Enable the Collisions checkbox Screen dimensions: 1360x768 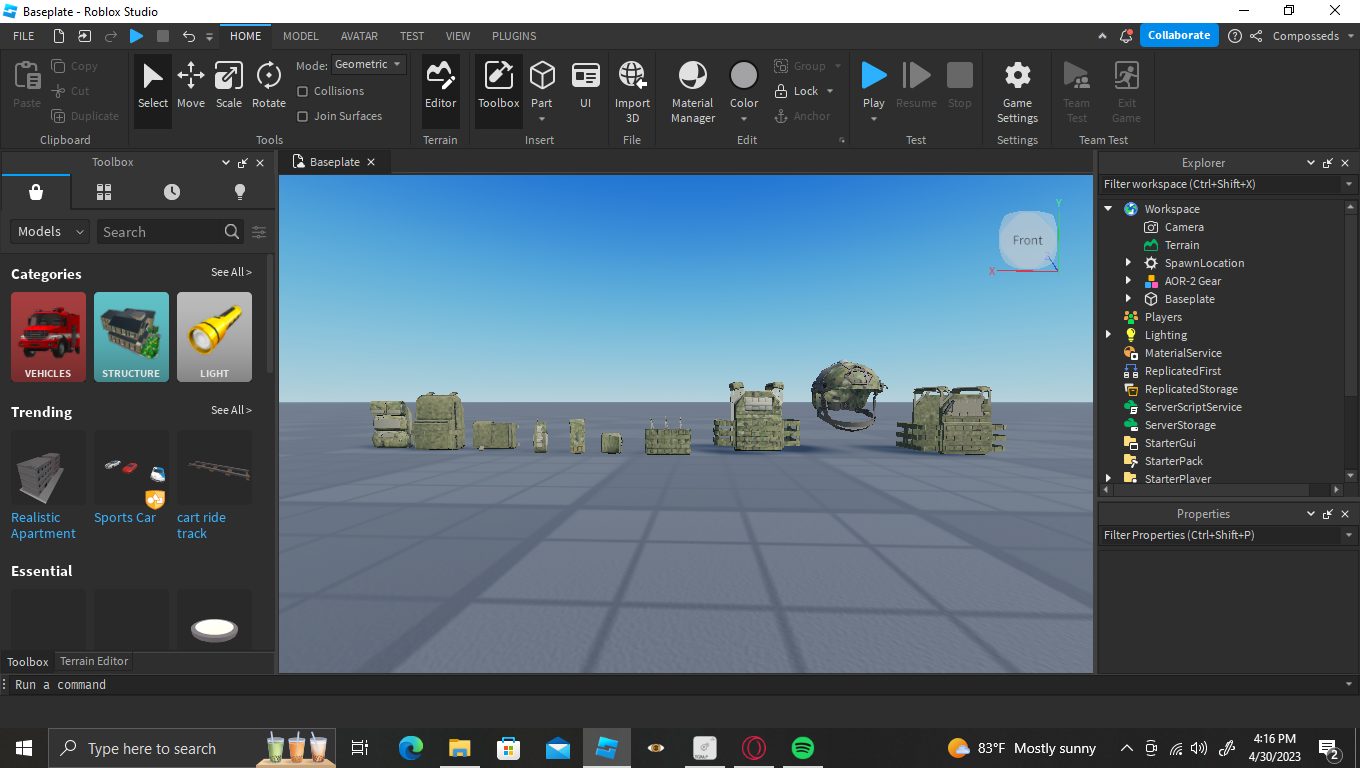pos(303,91)
